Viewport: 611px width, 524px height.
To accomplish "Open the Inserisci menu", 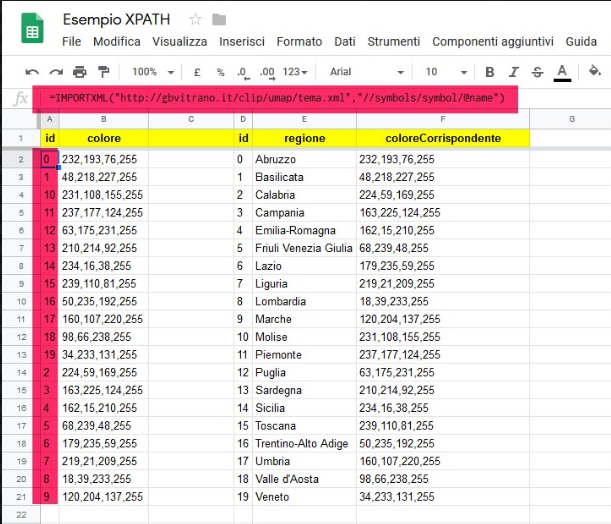I will (242, 42).
